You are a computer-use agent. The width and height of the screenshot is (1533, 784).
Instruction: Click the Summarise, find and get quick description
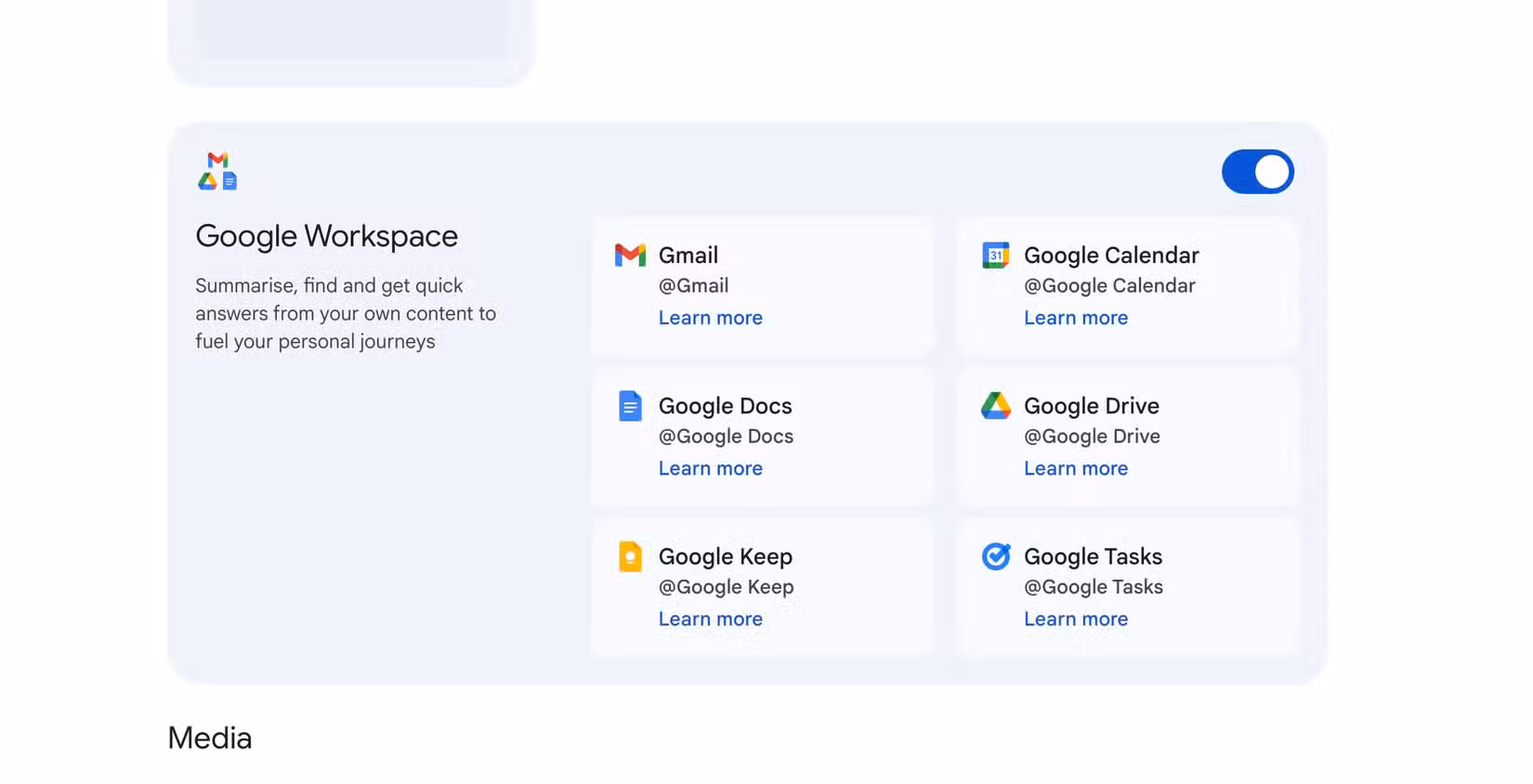[x=346, y=314]
